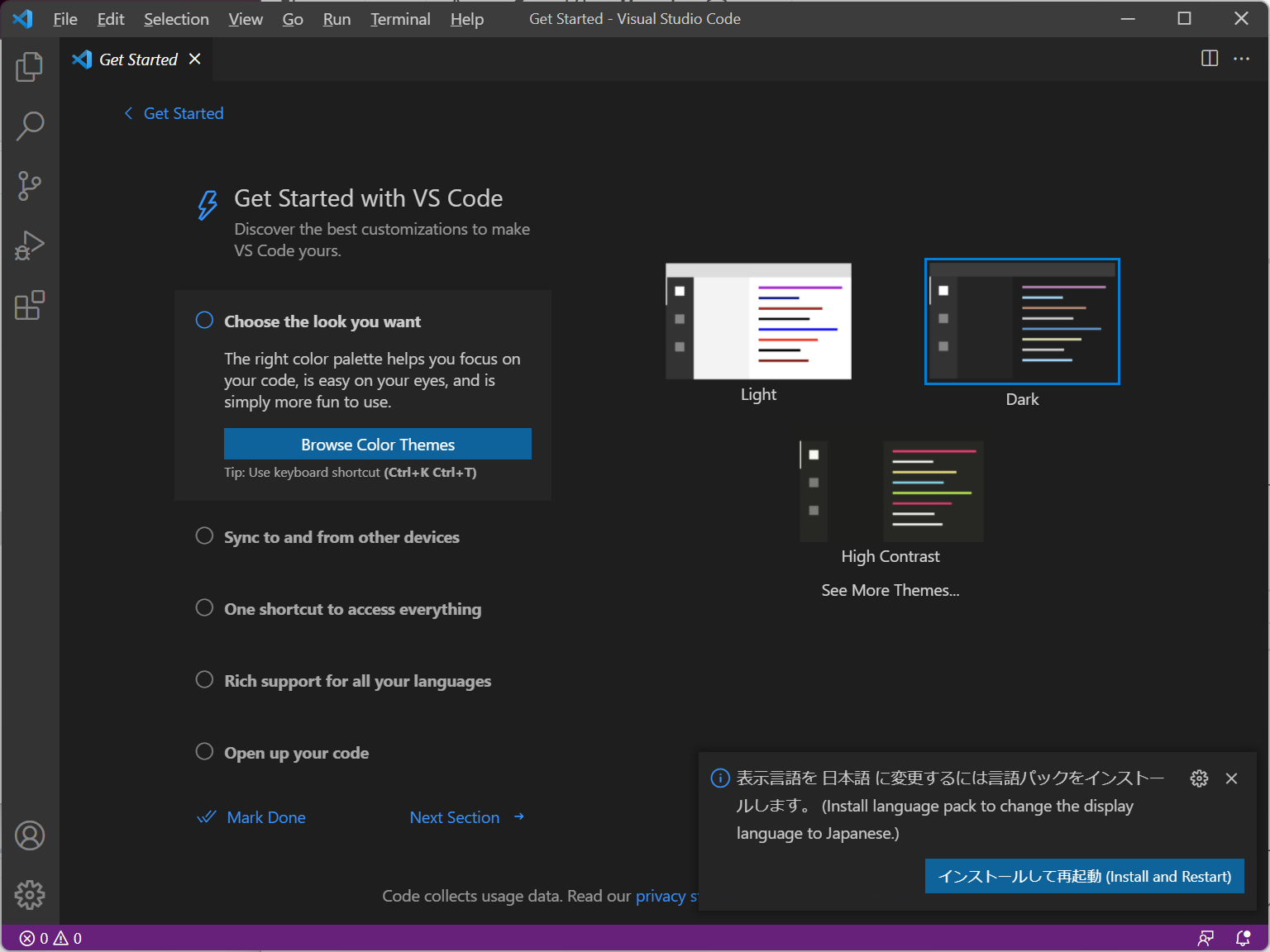
Task: Close the Get Started tab
Action: [x=194, y=59]
